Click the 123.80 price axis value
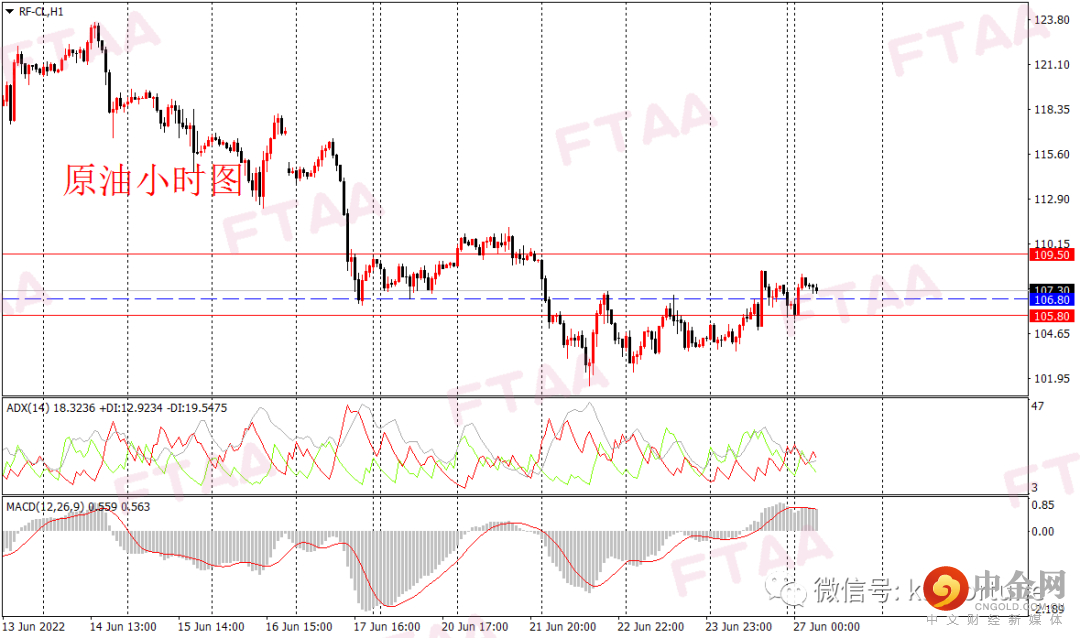This screenshot has height=638, width=1080. coord(1052,20)
